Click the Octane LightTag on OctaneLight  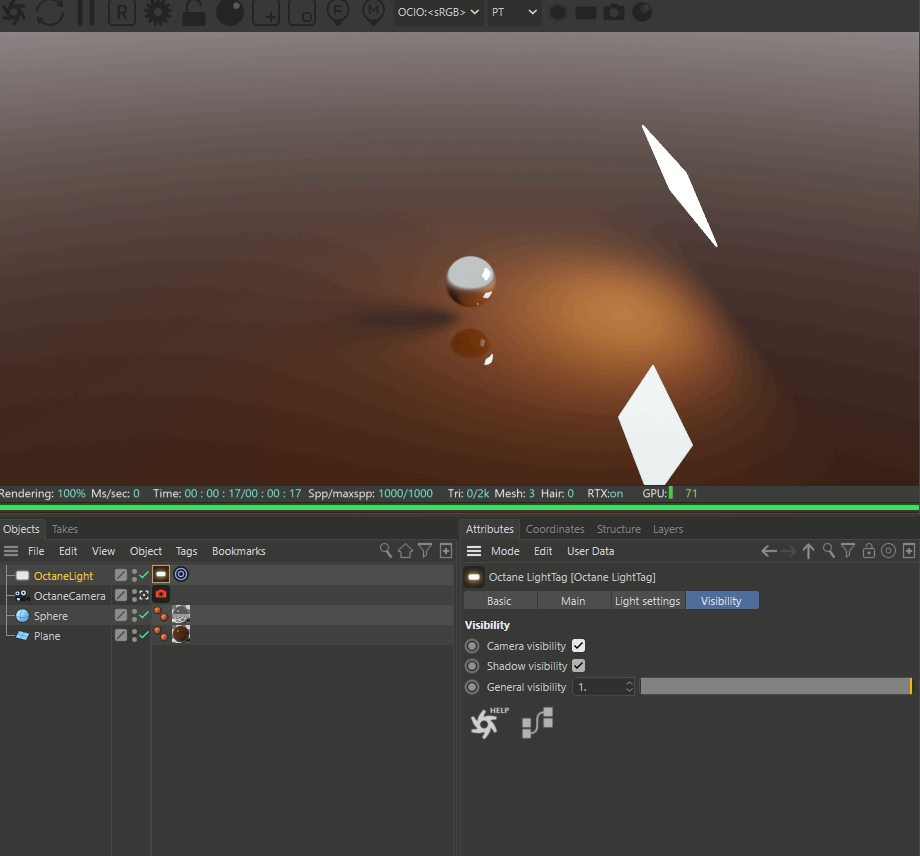161,574
